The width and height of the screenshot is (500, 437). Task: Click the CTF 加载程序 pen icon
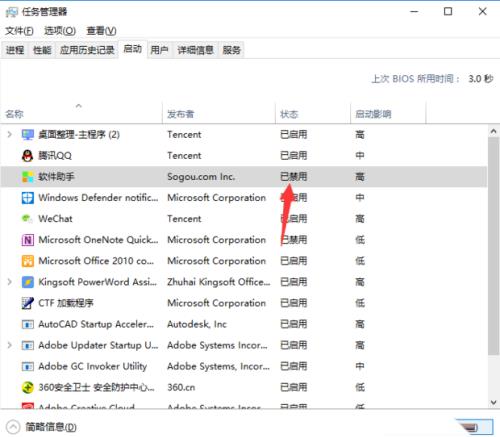27,303
